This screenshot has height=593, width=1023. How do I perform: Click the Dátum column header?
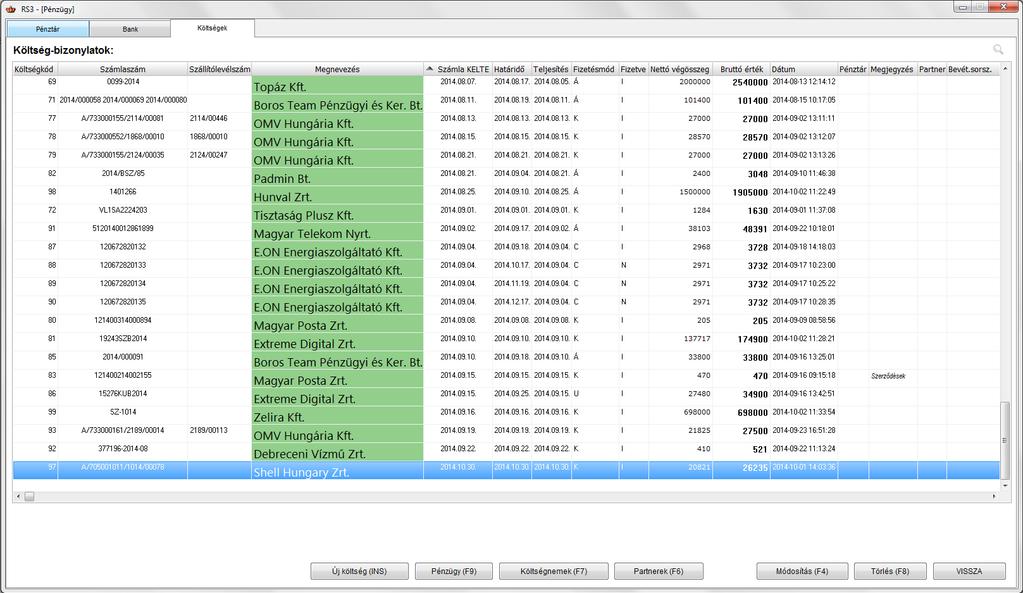click(x=804, y=69)
